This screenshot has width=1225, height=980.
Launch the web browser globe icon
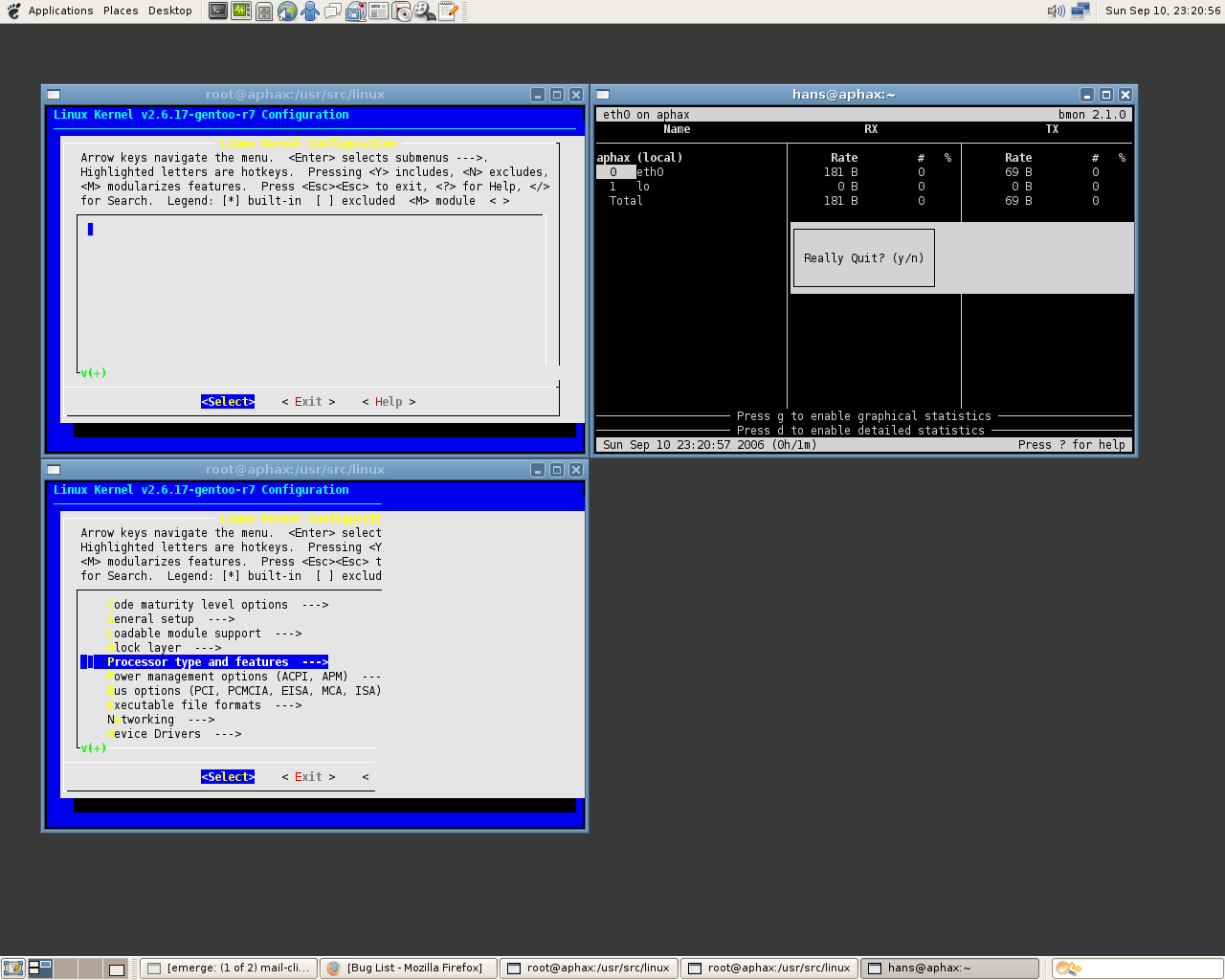pos(287,11)
